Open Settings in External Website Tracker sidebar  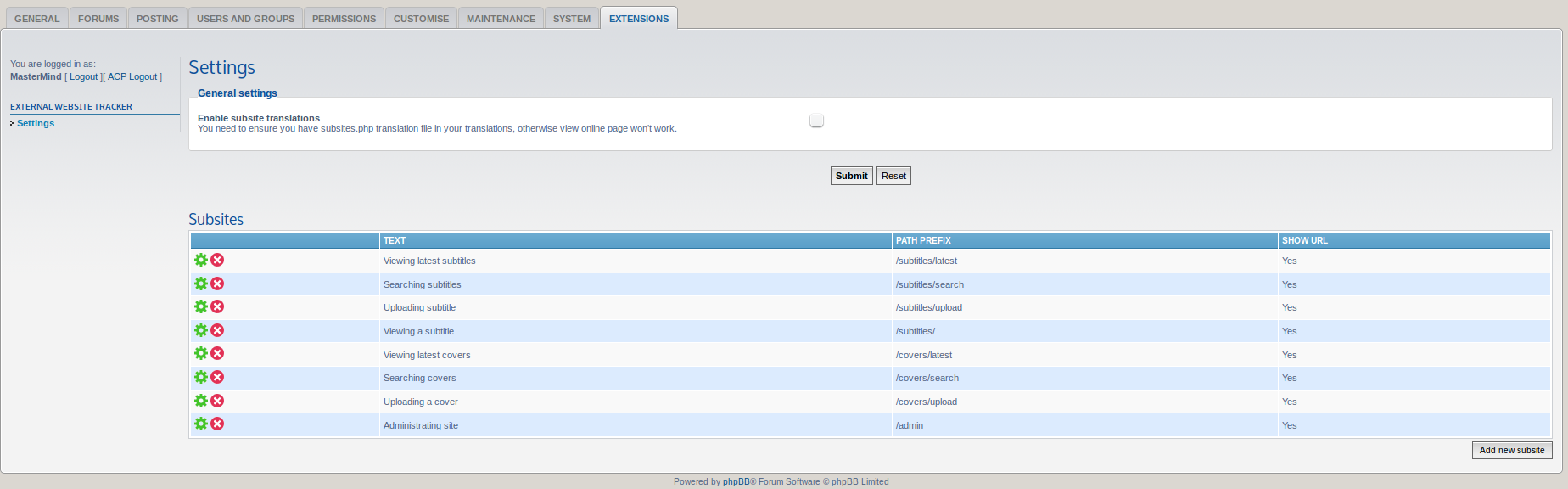tap(36, 123)
